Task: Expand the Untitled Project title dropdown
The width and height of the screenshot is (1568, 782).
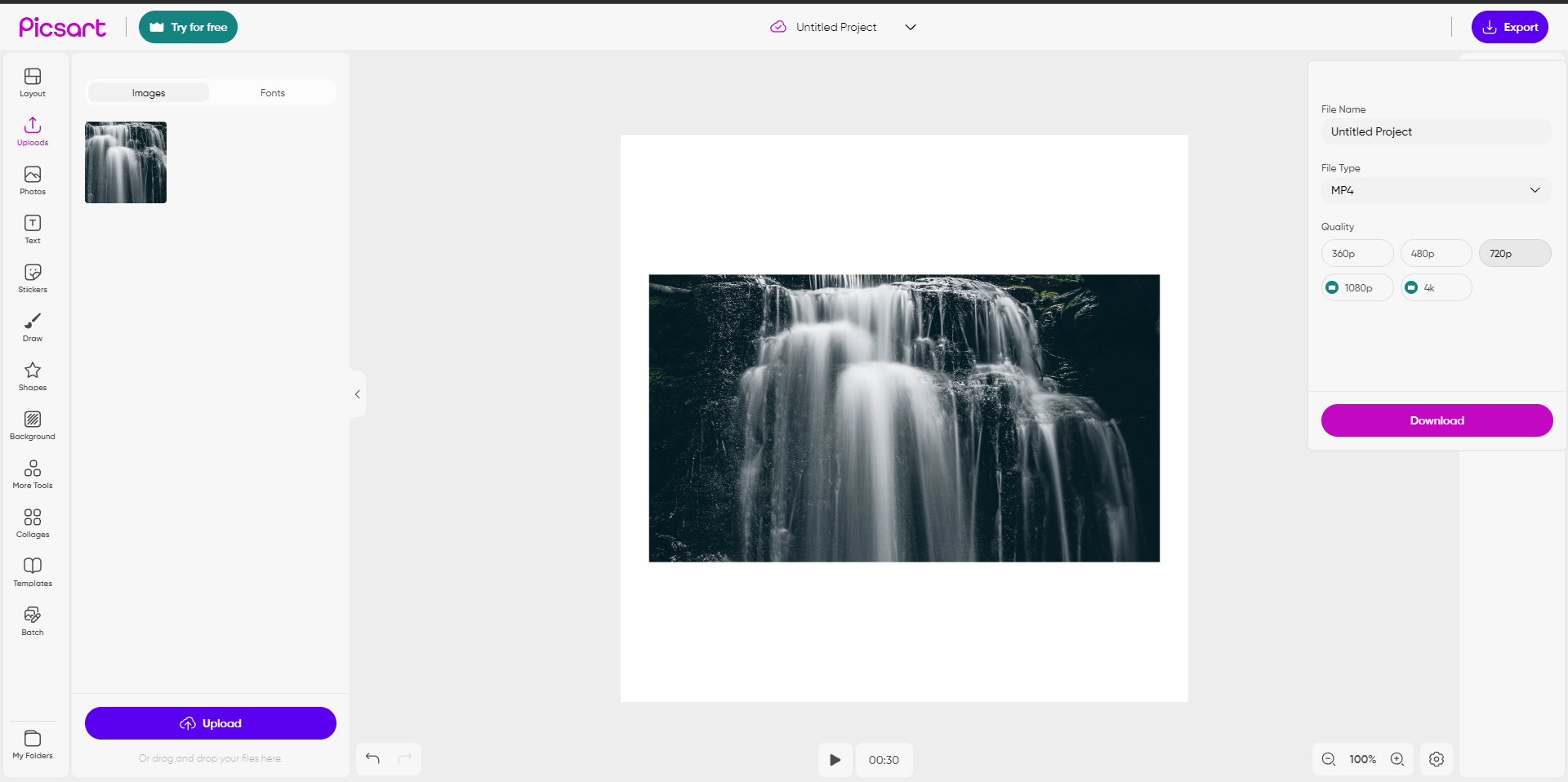Action: pyautogui.click(x=911, y=27)
